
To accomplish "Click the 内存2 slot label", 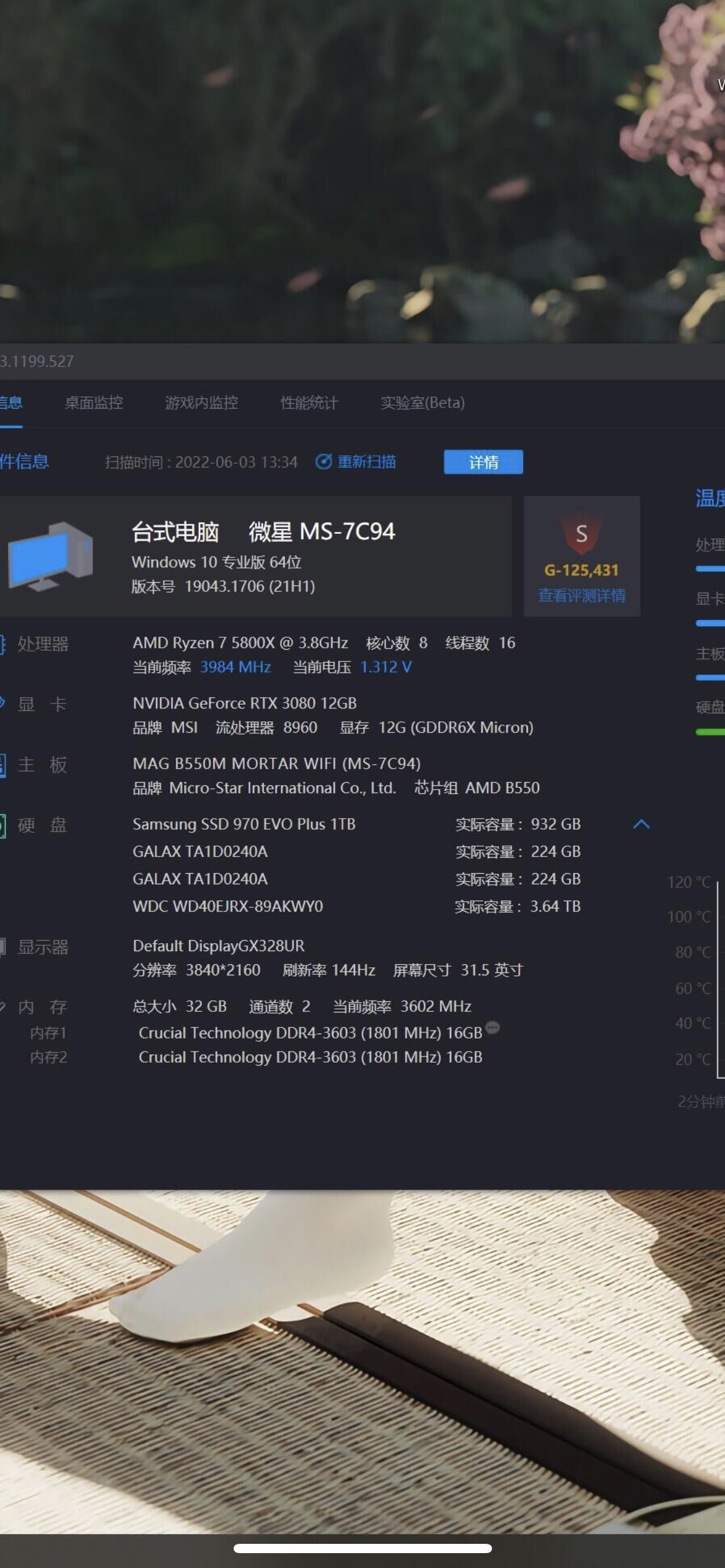I will tap(48, 1057).
